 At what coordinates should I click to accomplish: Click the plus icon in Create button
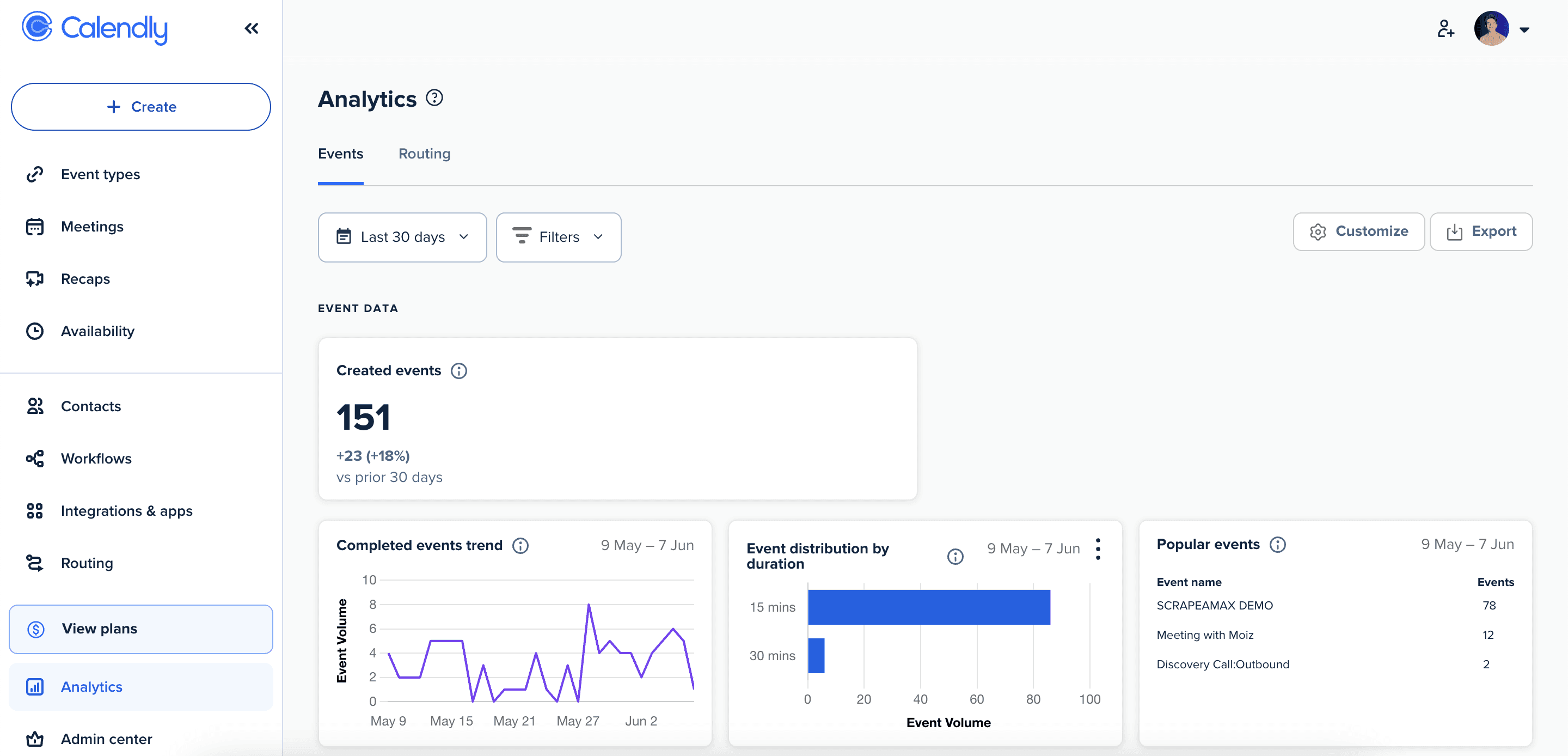point(114,107)
